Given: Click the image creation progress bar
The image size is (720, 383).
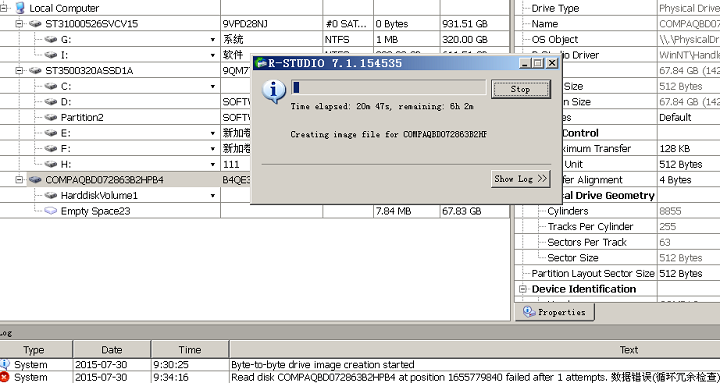Looking at the screenshot, I should tap(388, 88).
